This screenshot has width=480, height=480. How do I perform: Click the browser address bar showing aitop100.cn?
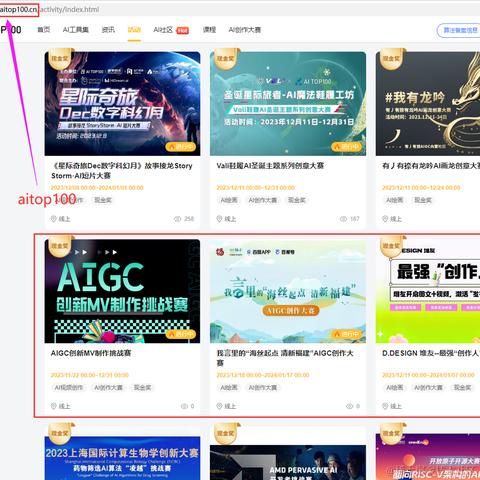click(x=240, y=9)
